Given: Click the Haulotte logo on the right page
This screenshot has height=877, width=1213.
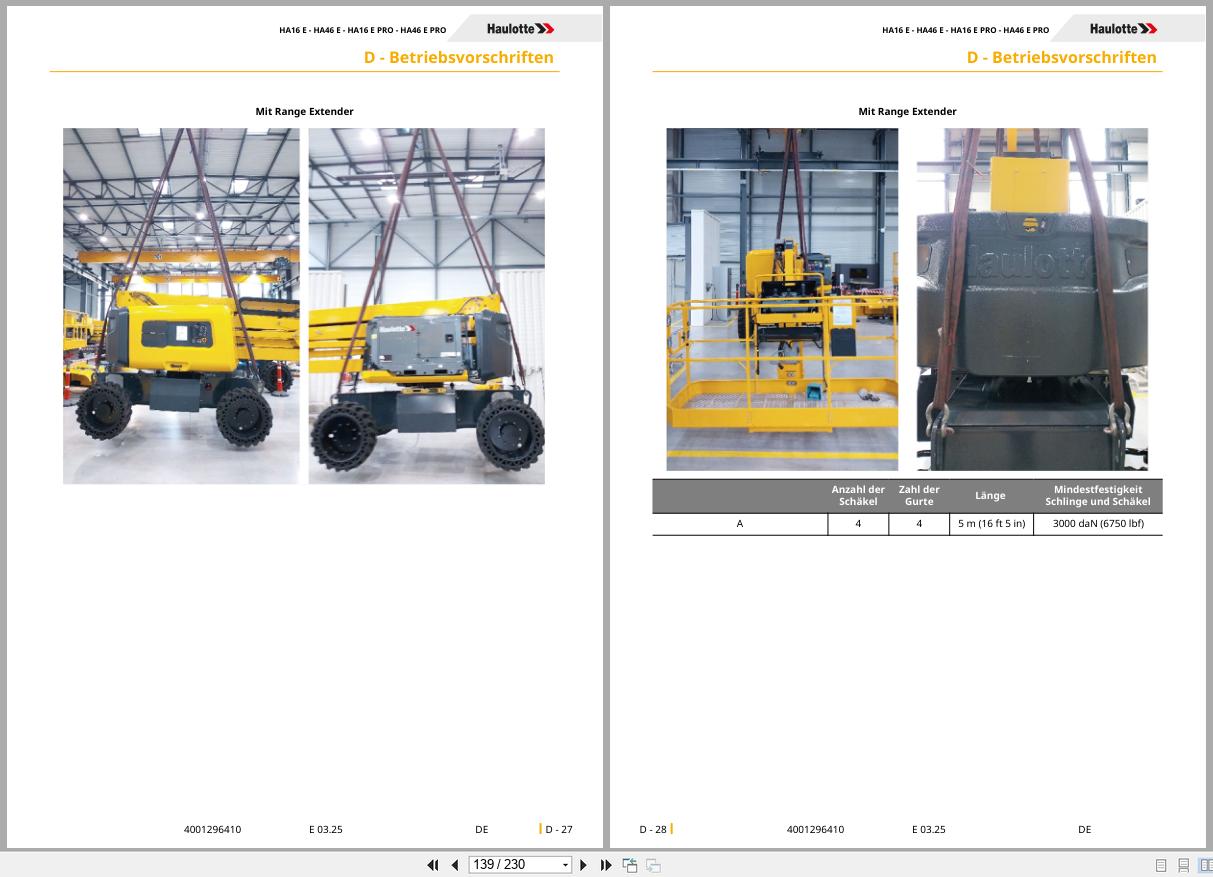Looking at the screenshot, I should pyautogui.click(x=1123, y=29).
